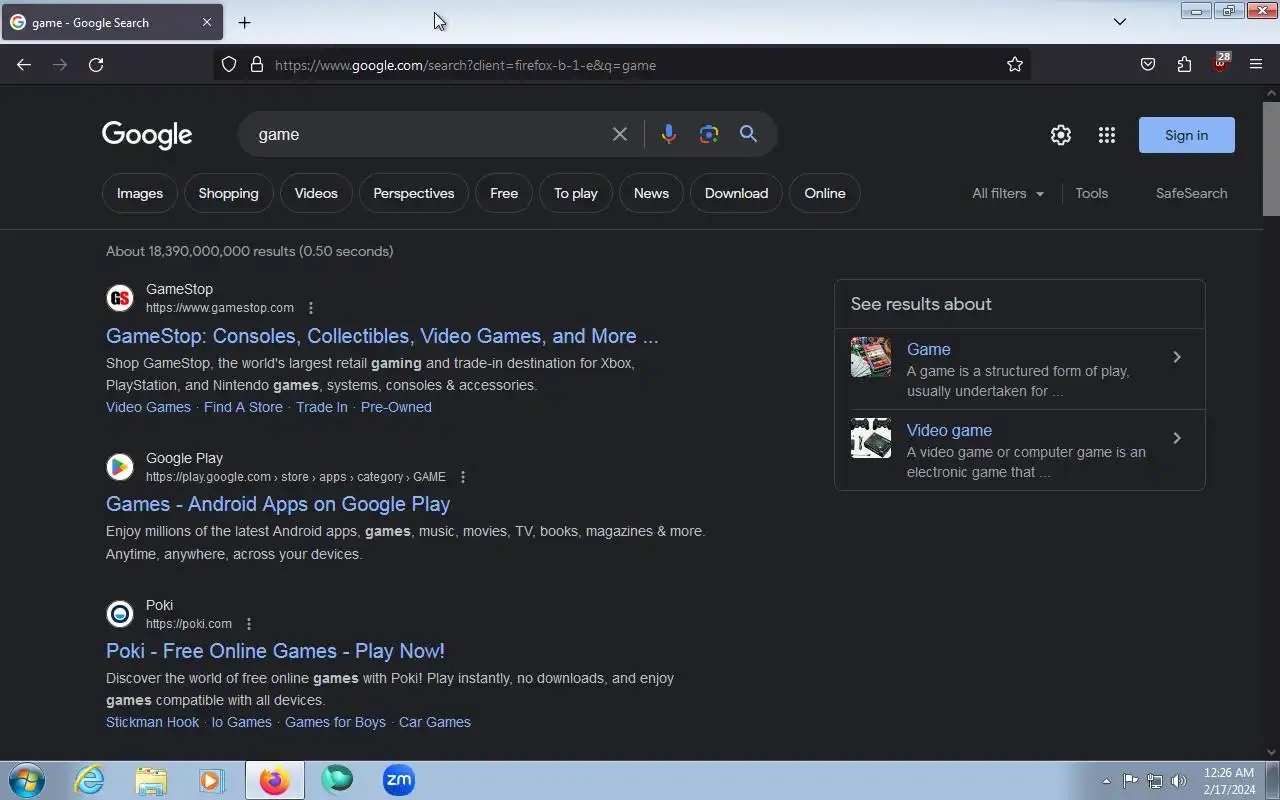Open the Firefox hamburger menu
This screenshot has height=800, width=1280.
1256,65
